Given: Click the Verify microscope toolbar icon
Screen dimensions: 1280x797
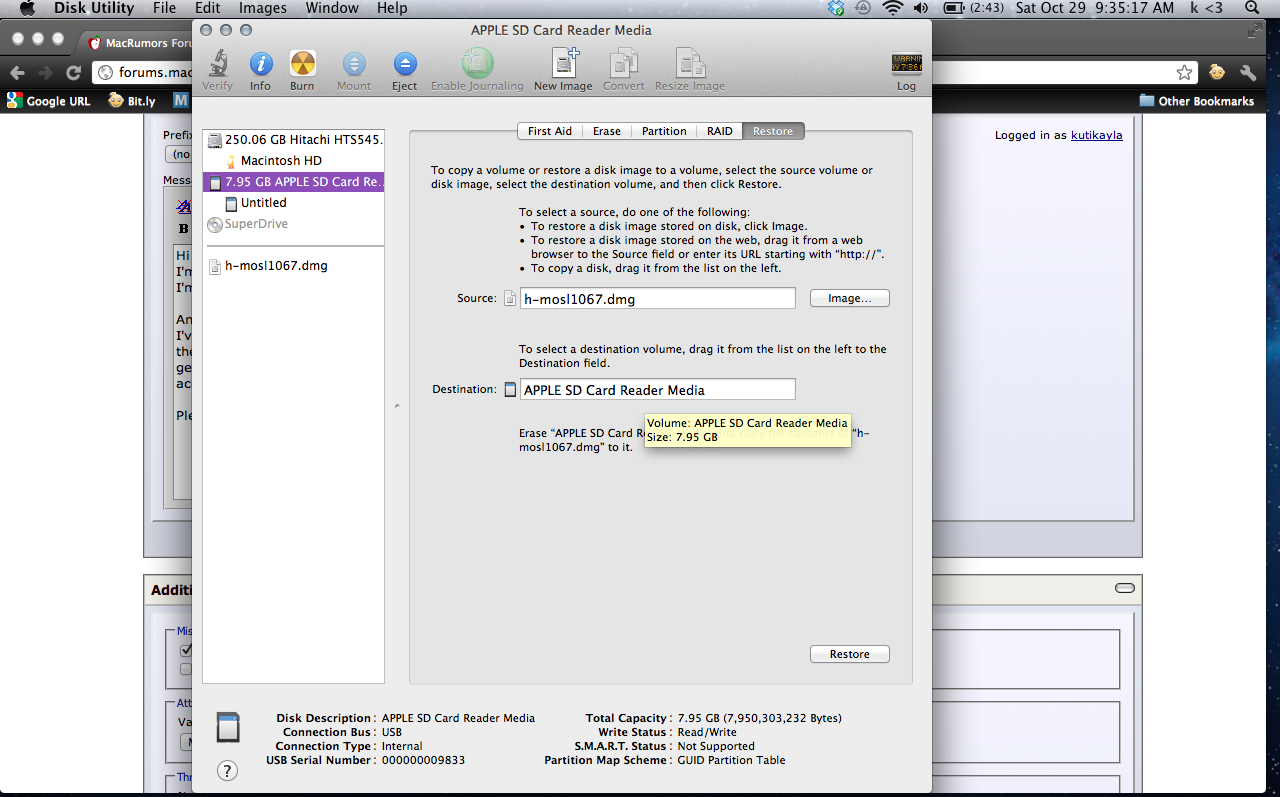Looking at the screenshot, I should tap(217, 65).
